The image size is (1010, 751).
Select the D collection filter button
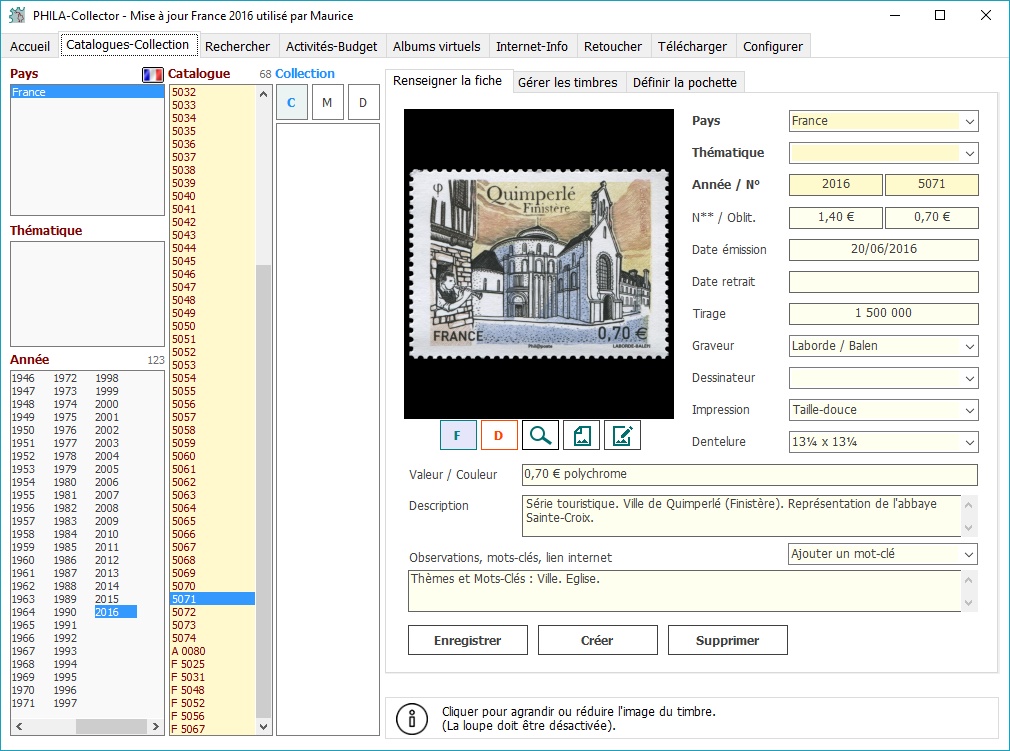(x=363, y=103)
